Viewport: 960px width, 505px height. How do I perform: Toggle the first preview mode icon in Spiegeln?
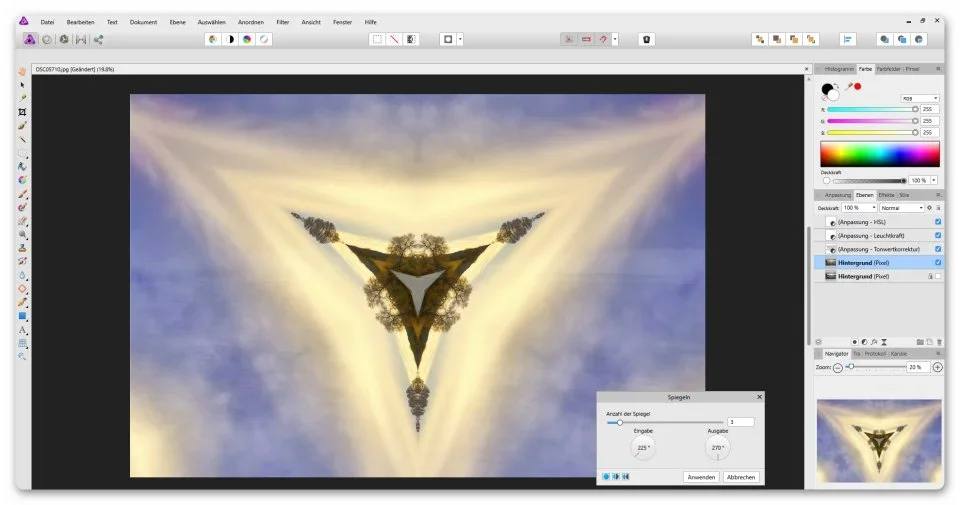tap(606, 476)
